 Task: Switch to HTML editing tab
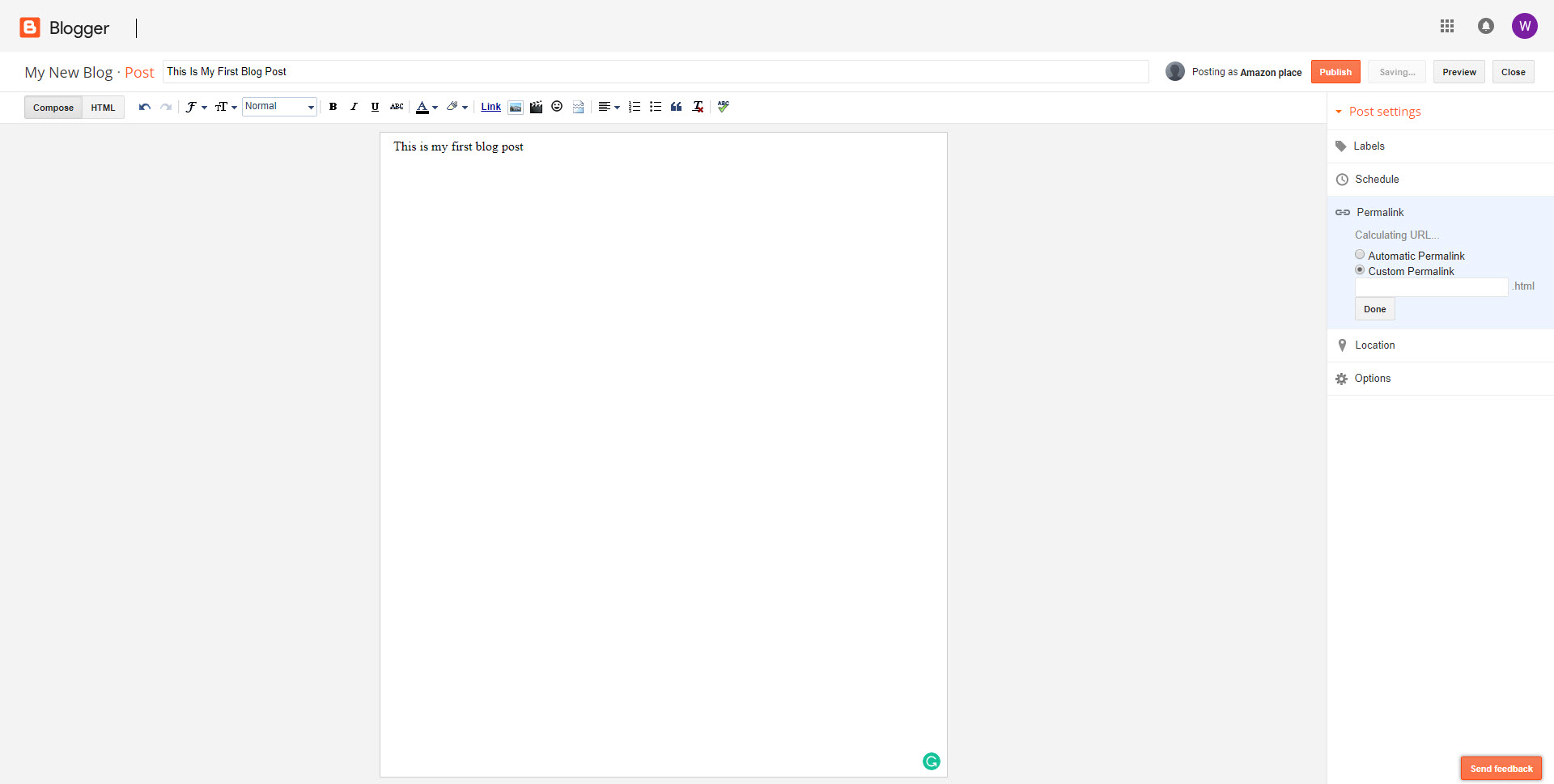point(103,108)
